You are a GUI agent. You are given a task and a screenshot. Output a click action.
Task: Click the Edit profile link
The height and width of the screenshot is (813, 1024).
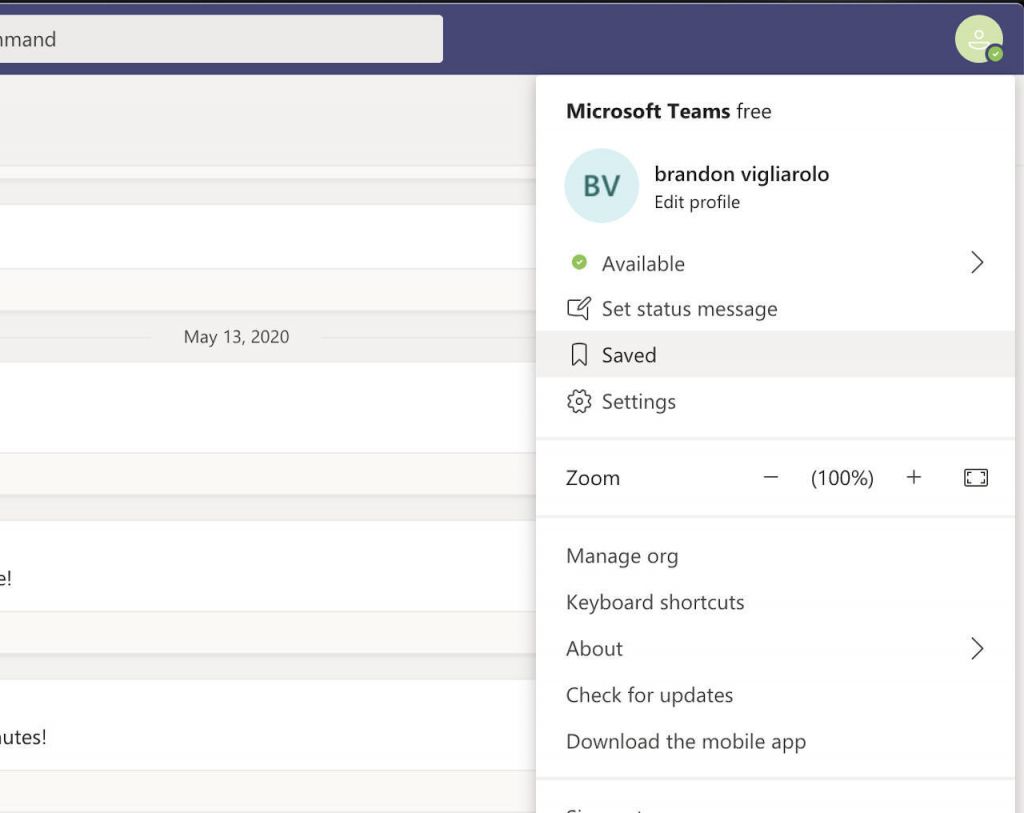696,202
